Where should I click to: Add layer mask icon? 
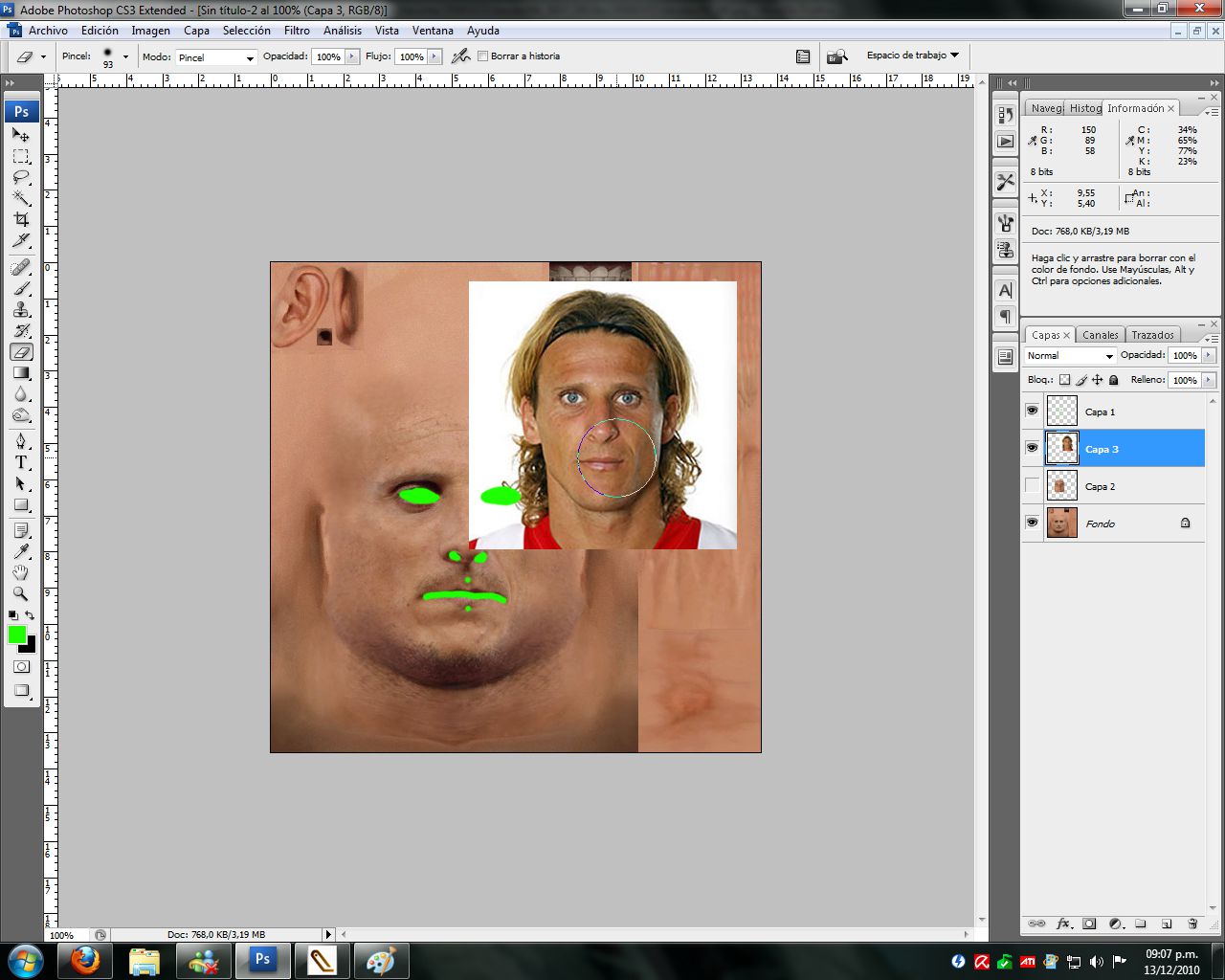1089,924
